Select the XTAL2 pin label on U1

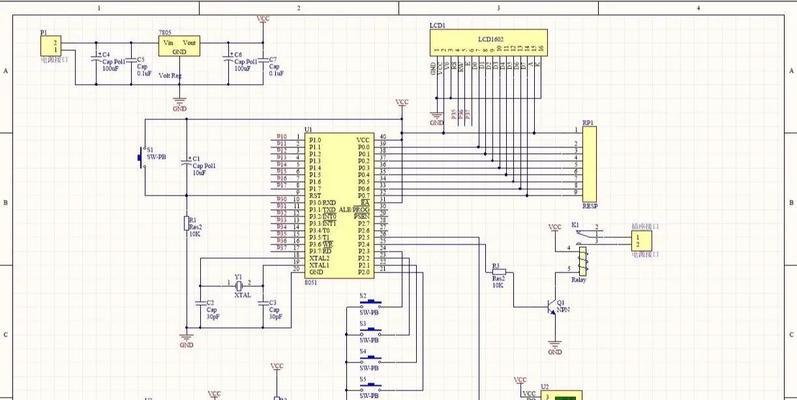(x=319, y=258)
